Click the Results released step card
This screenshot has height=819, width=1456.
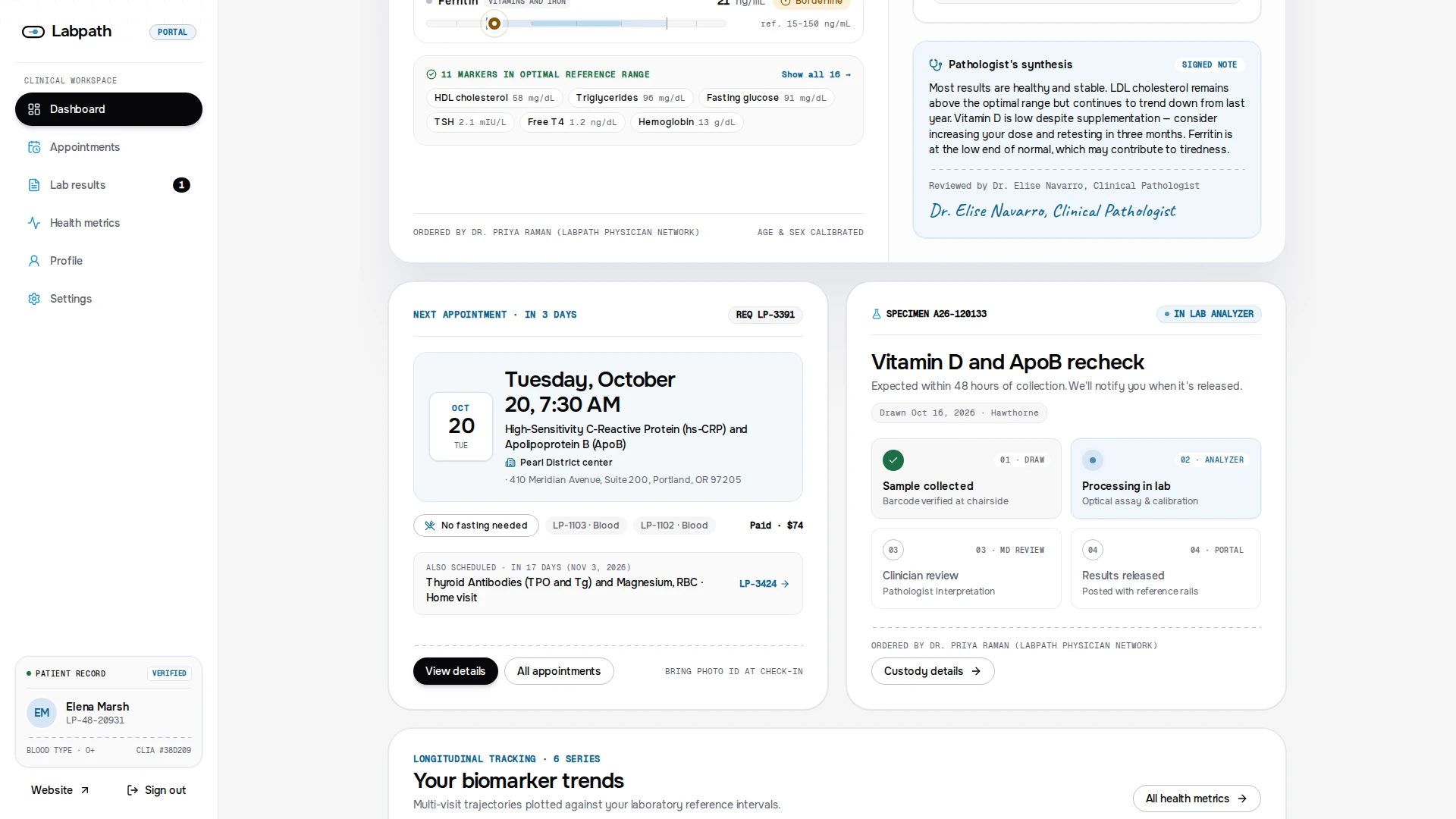coord(1166,569)
